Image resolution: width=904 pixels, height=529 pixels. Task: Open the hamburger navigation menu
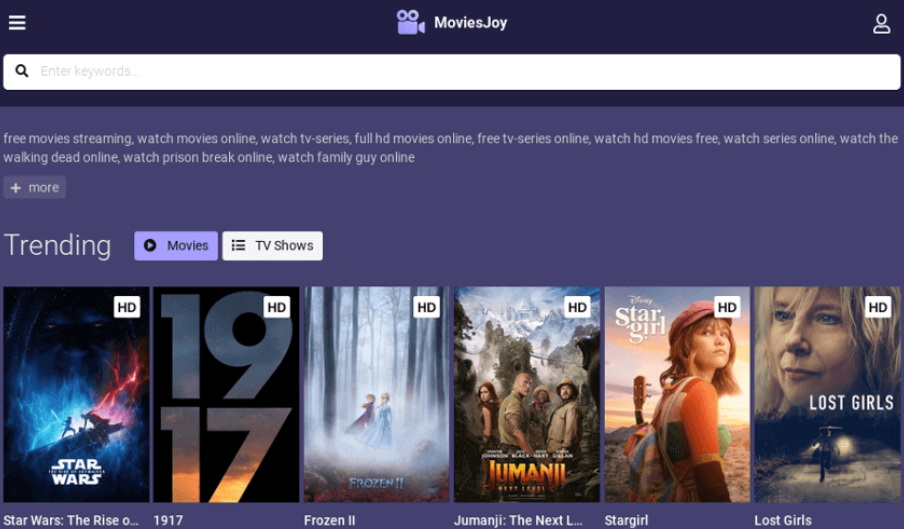click(17, 23)
